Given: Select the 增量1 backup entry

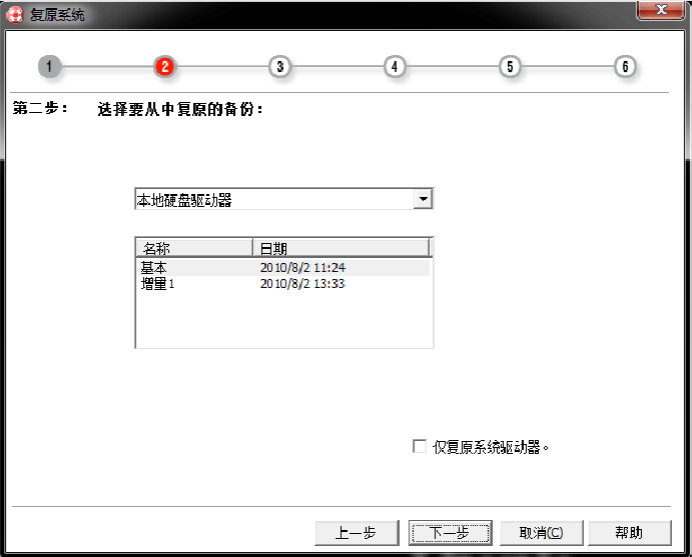Looking at the screenshot, I should point(158,284).
